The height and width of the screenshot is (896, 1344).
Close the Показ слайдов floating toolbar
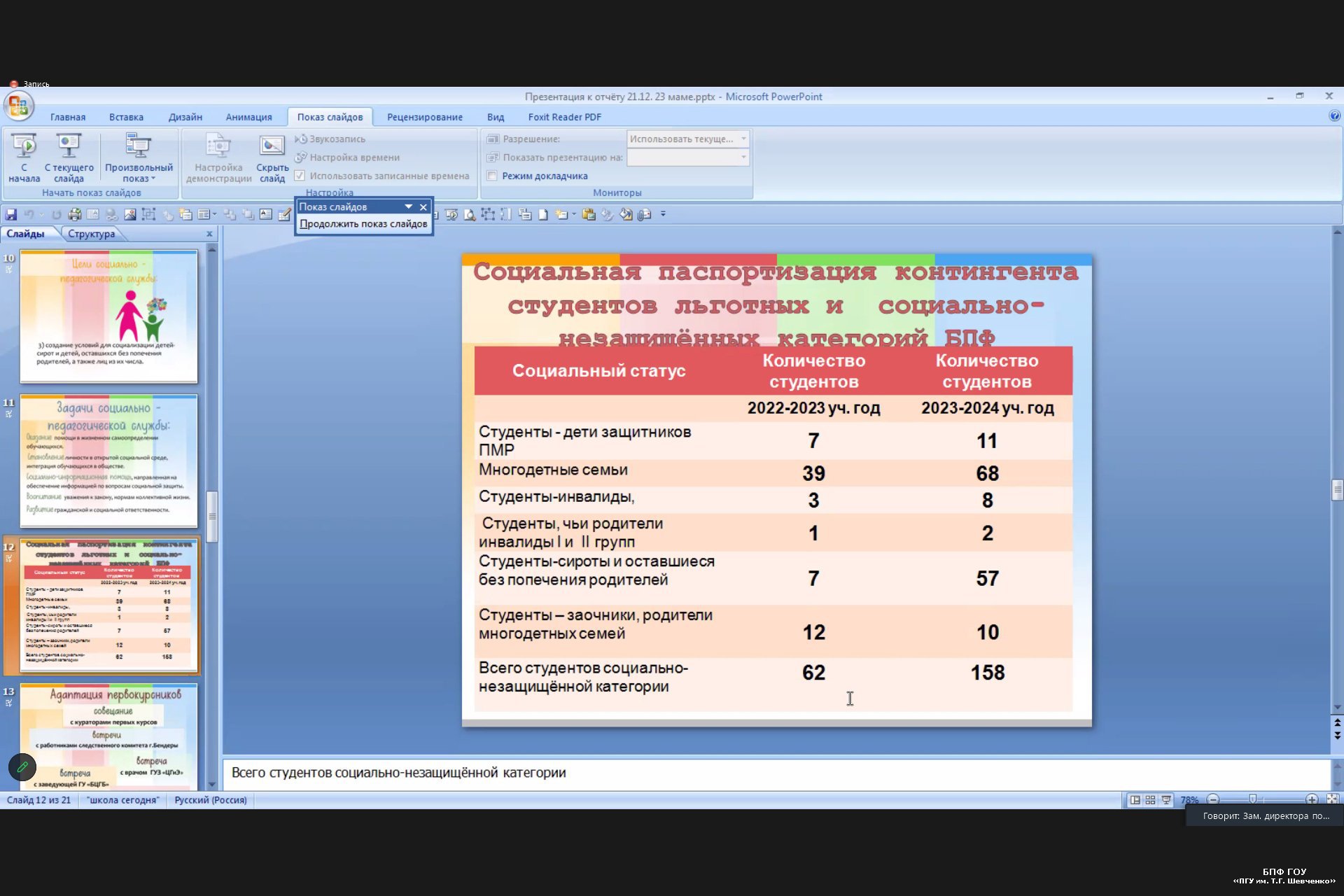pyautogui.click(x=423, y=206)
